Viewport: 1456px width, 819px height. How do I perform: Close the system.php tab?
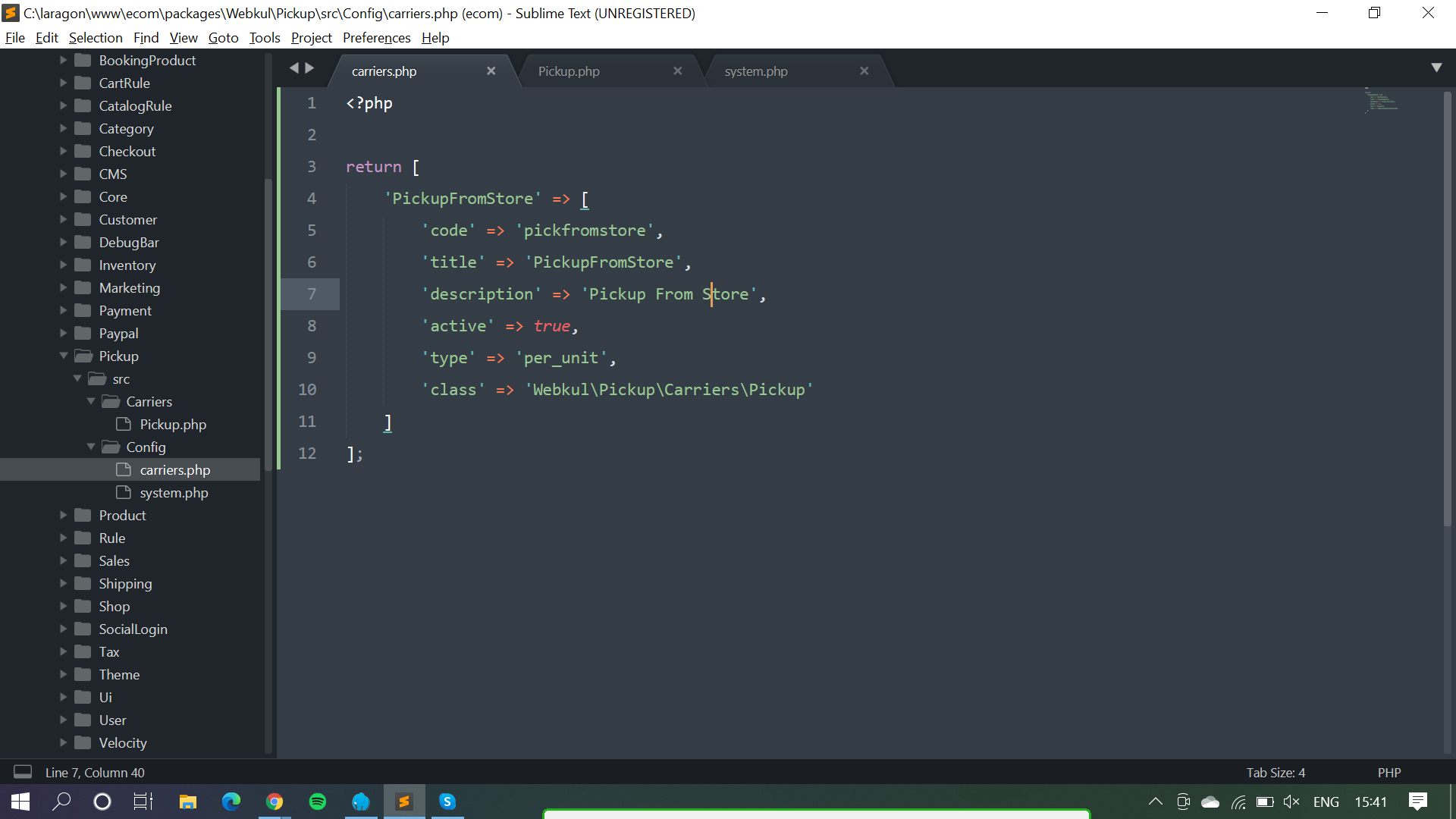click(x=864, y=71)
